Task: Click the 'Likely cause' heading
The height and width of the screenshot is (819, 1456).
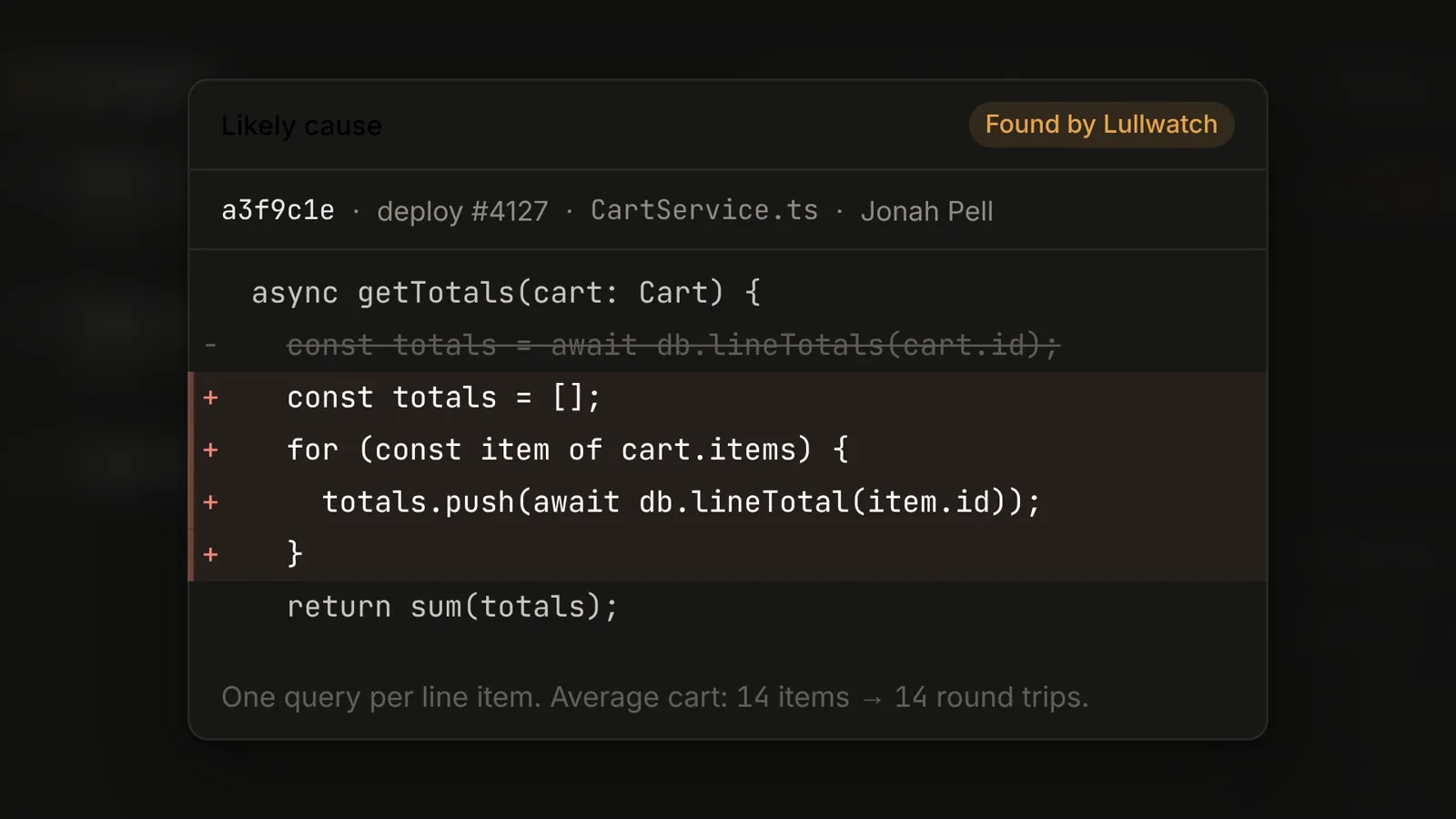Action: pos(301,126)
